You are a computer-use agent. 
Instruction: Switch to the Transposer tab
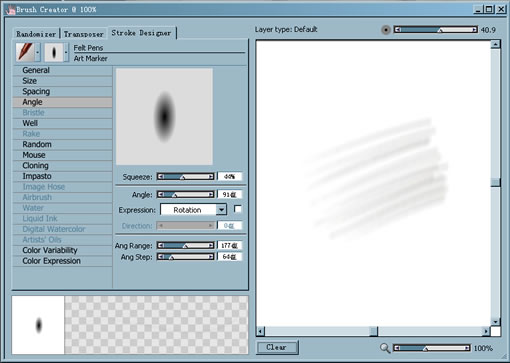tap(84, 34)
